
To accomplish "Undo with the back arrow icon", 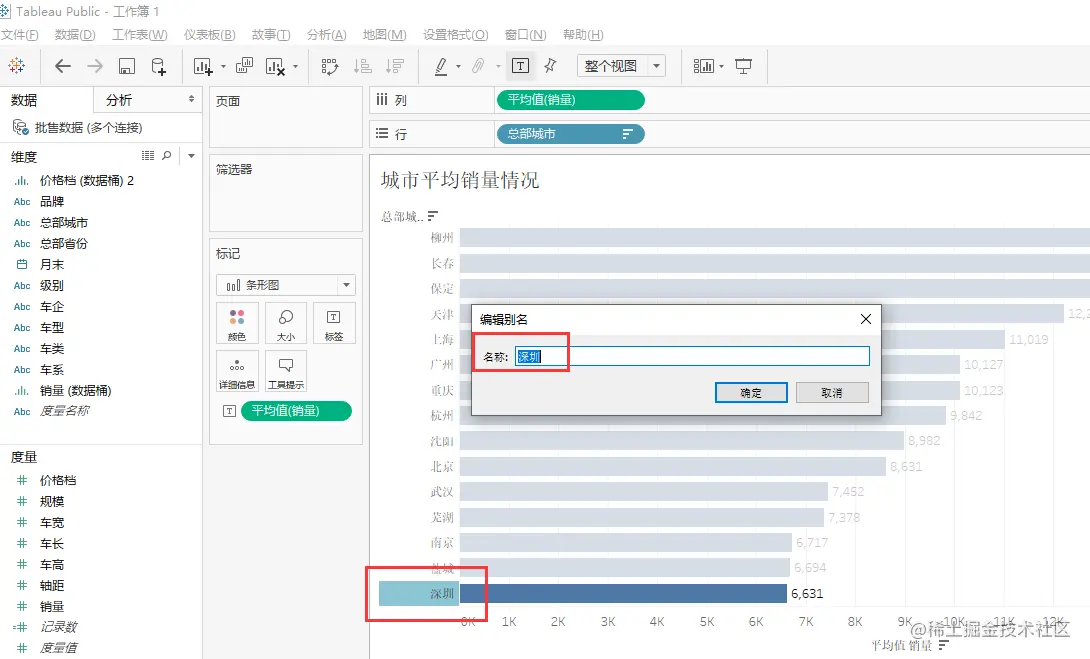I will pos(63,66).
